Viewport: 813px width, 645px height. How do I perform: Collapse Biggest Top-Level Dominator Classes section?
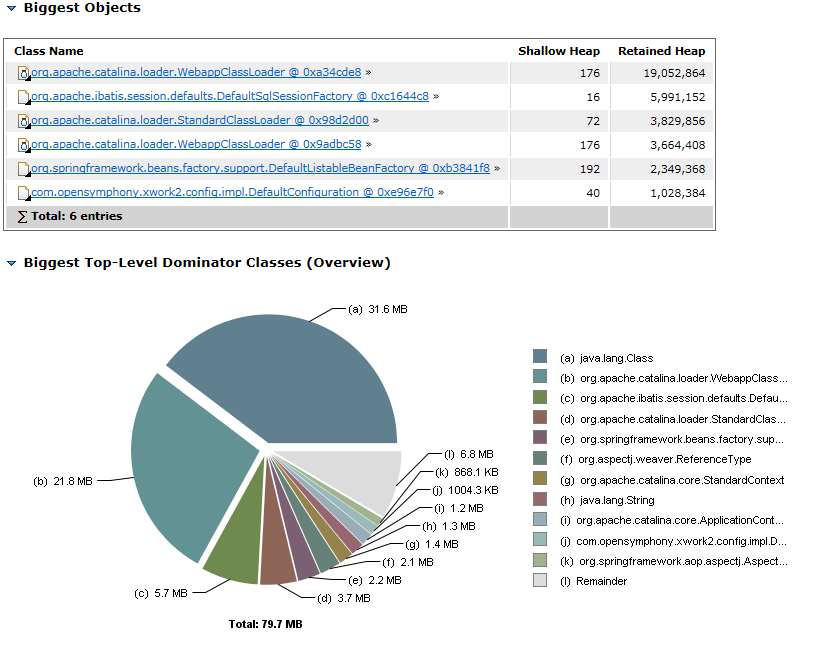click(12, 264)
